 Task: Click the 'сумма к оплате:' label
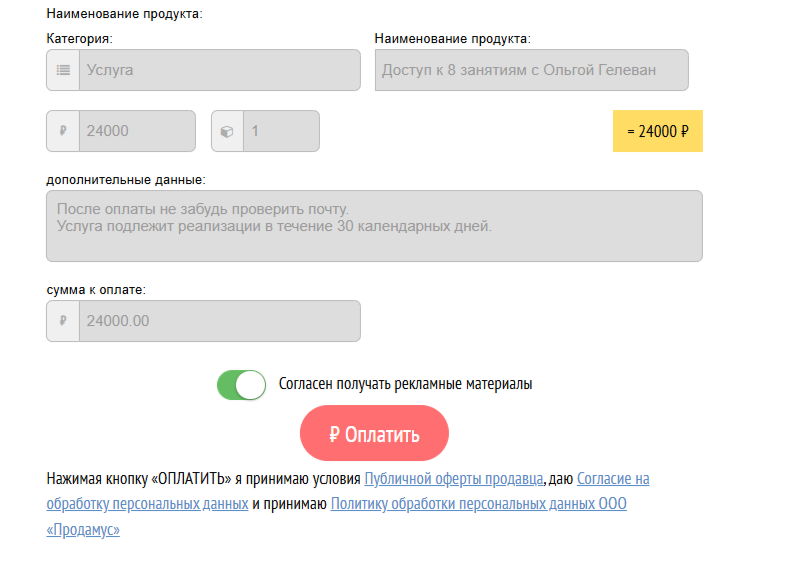click(96, 289)
